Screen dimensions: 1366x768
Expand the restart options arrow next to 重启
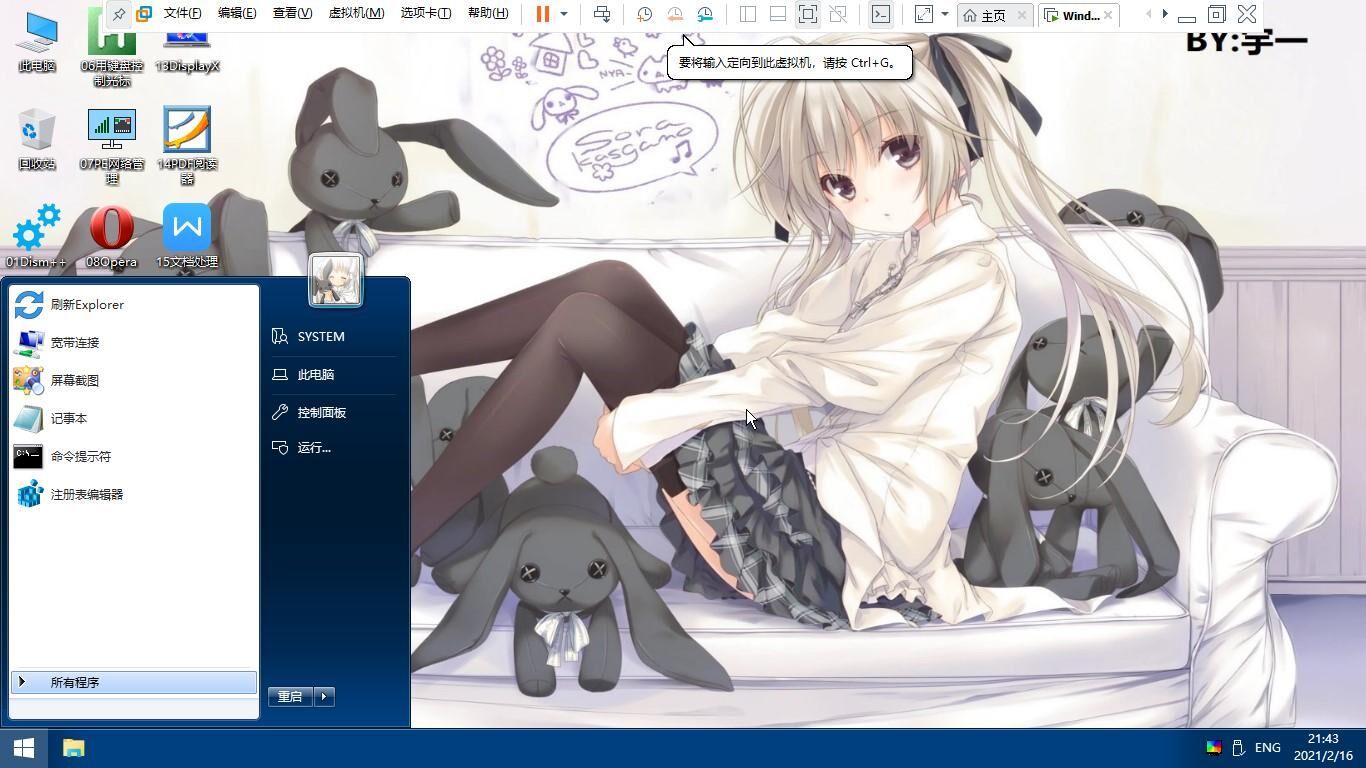click(x=324, y=696)
